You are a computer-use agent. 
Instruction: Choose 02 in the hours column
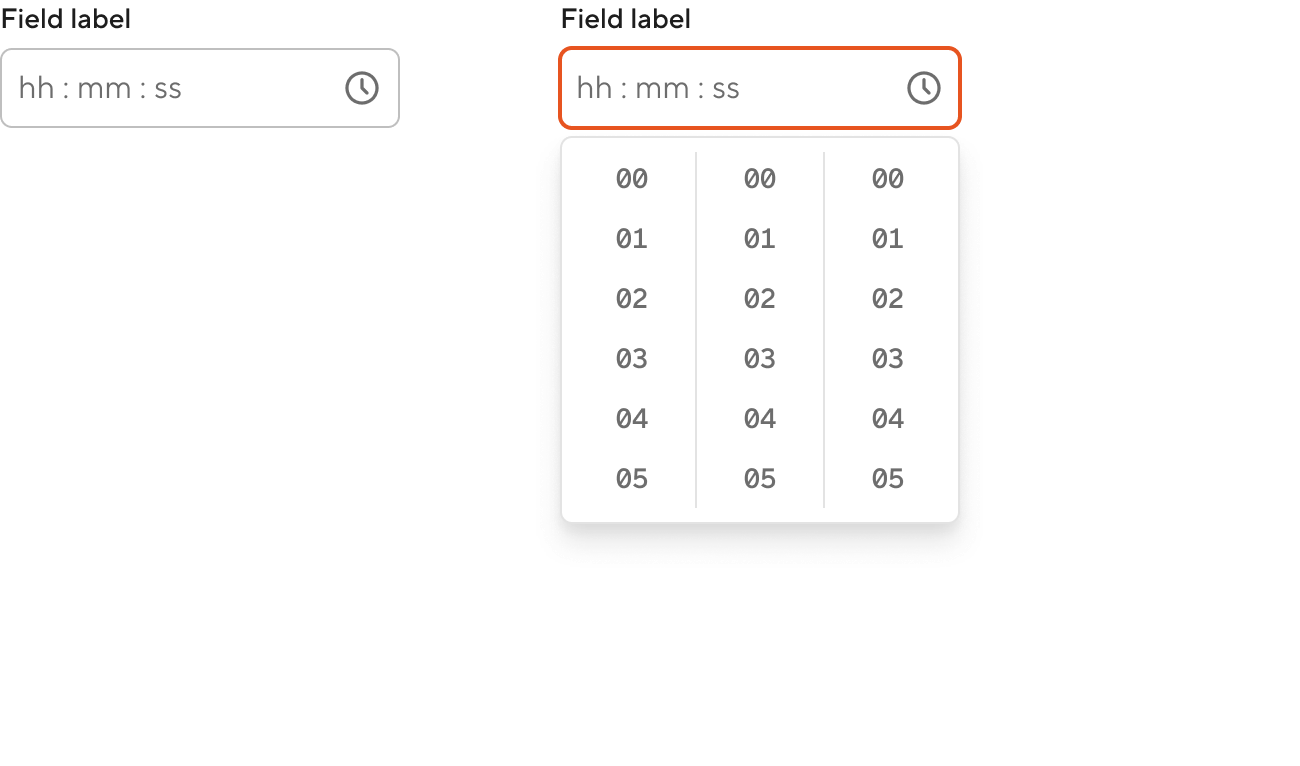pos(632,299)
